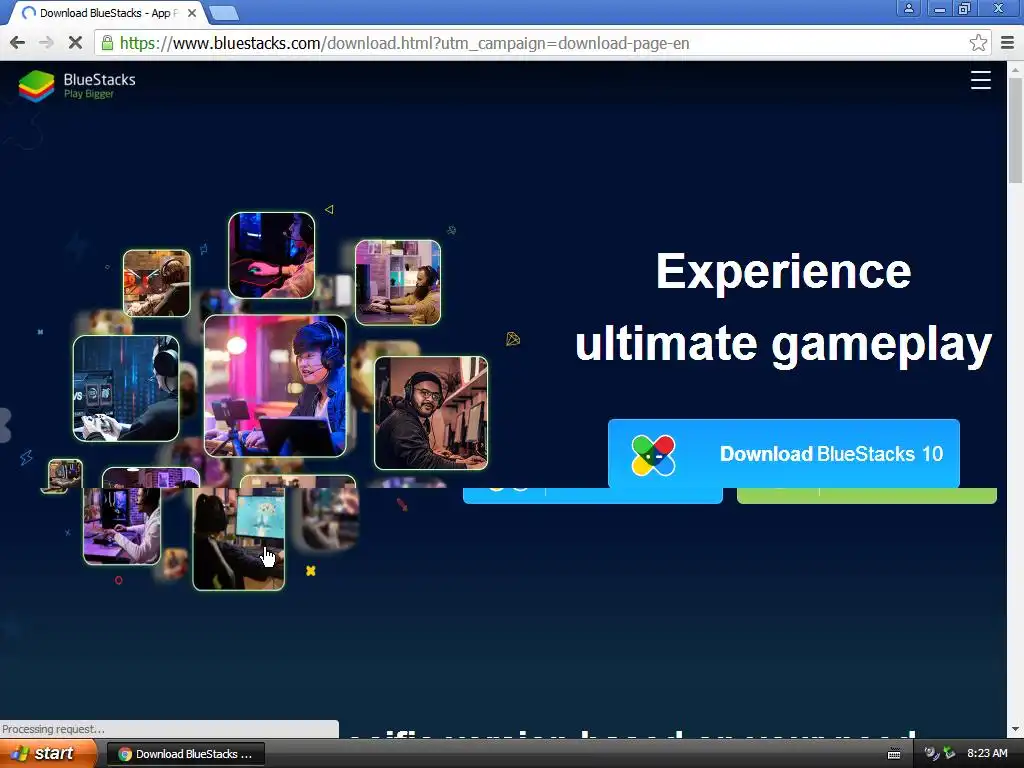The height and width of the screenshot is (768, 1024).
Task: Open the Chrome menu icon
Action: pos(1008,43)
